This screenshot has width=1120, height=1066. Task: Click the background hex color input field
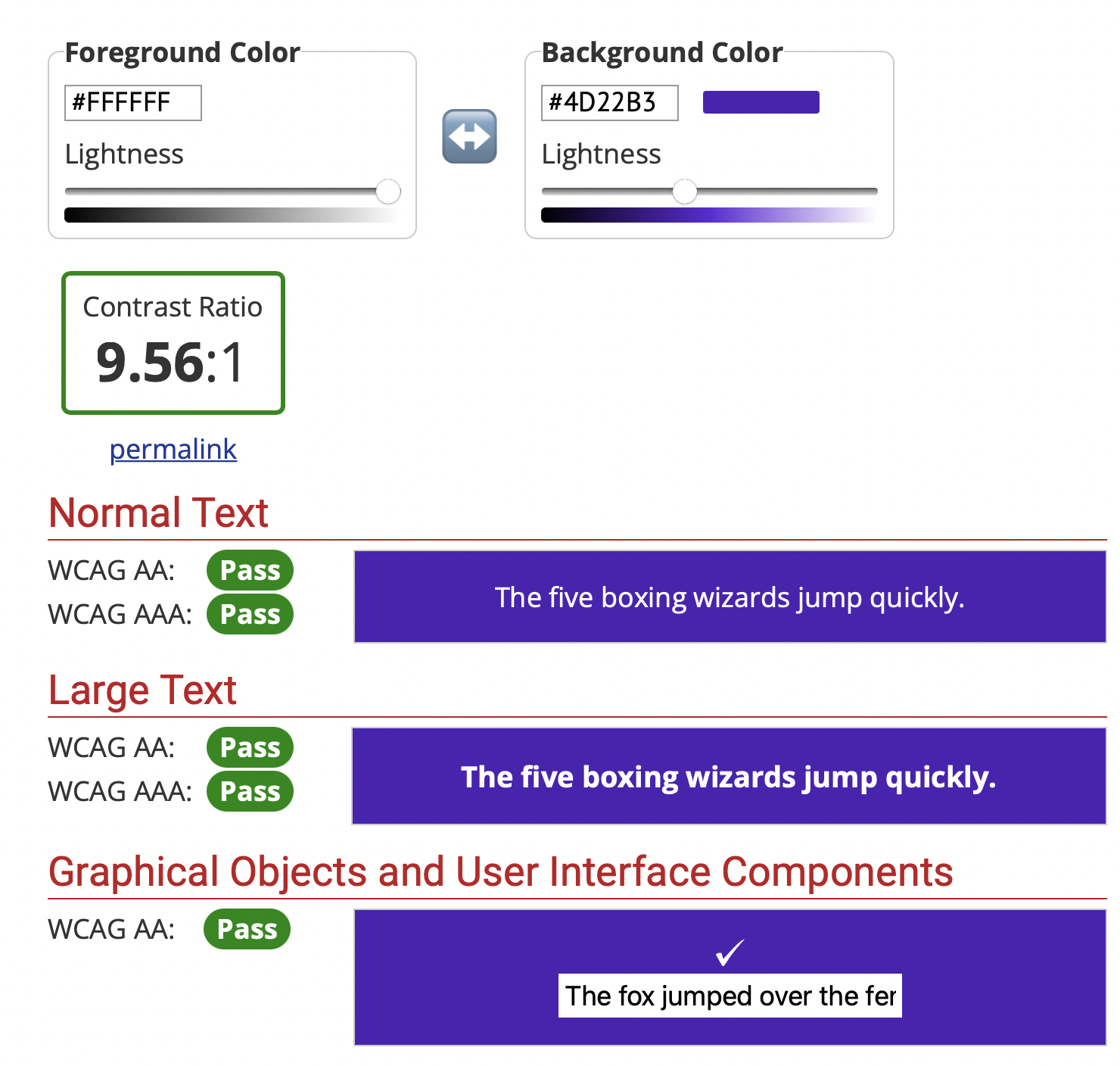coord(609,103)
